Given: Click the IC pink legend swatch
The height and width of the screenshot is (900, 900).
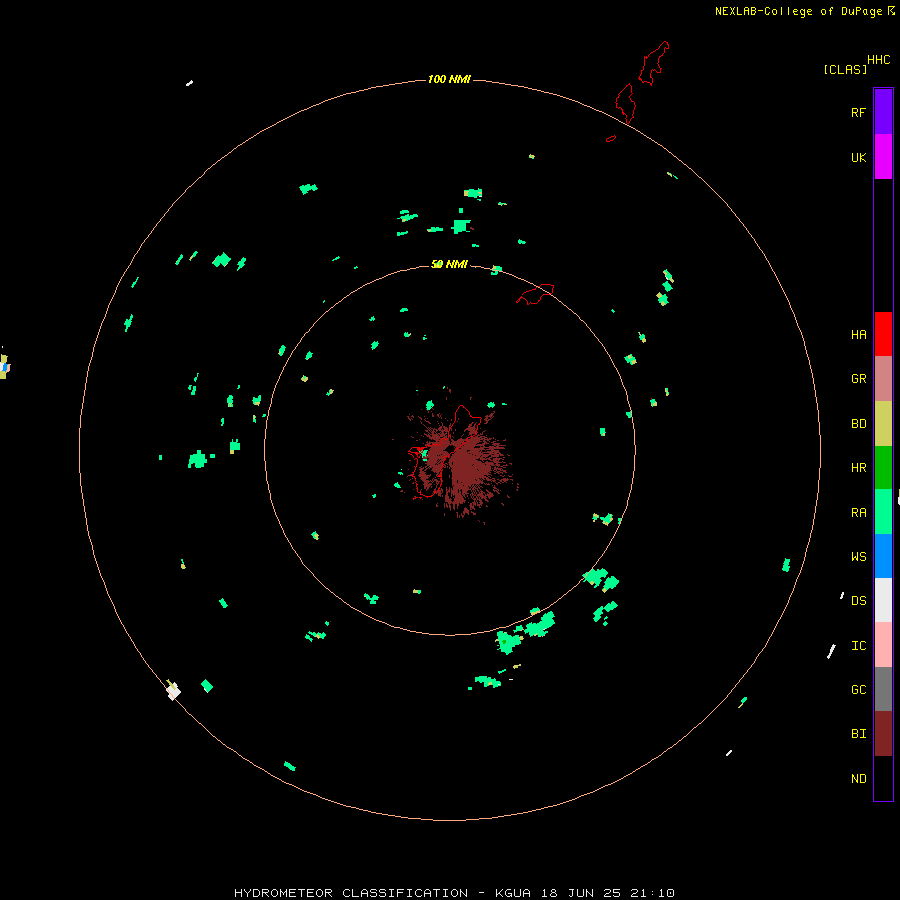Looking at the screenshot, I should click(883, 645).
